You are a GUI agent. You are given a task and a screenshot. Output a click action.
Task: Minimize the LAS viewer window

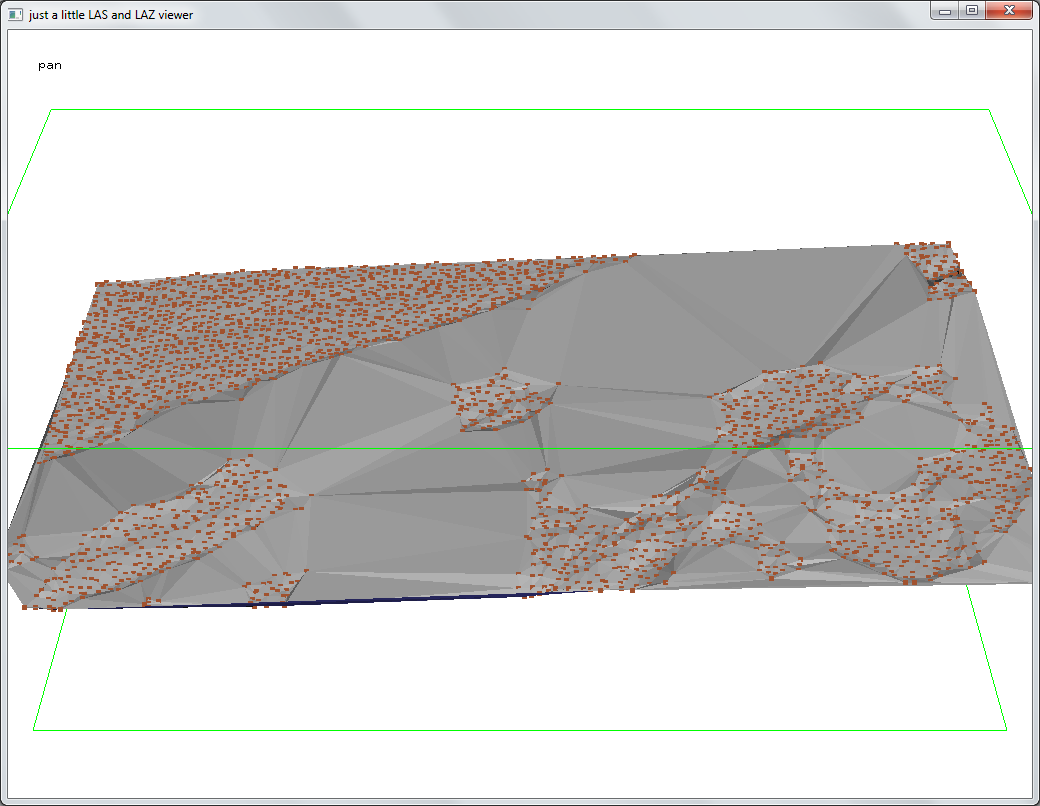point(945,11)
